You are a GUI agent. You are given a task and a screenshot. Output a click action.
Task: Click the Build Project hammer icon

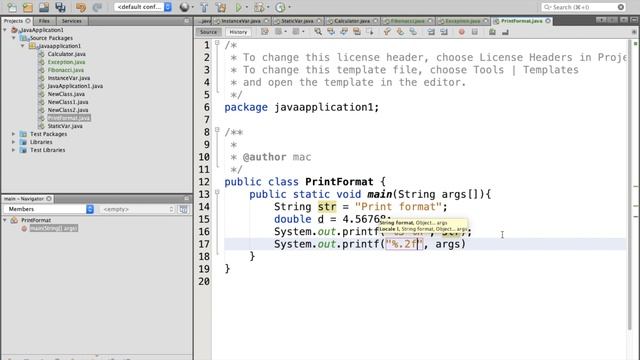[x=204, y=7]
